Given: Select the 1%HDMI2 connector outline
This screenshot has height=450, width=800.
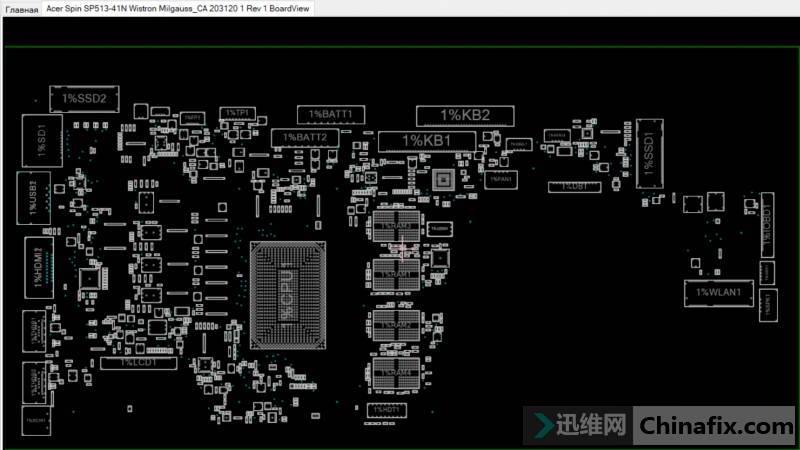Looking at the screenshot, I should point(39,268).
